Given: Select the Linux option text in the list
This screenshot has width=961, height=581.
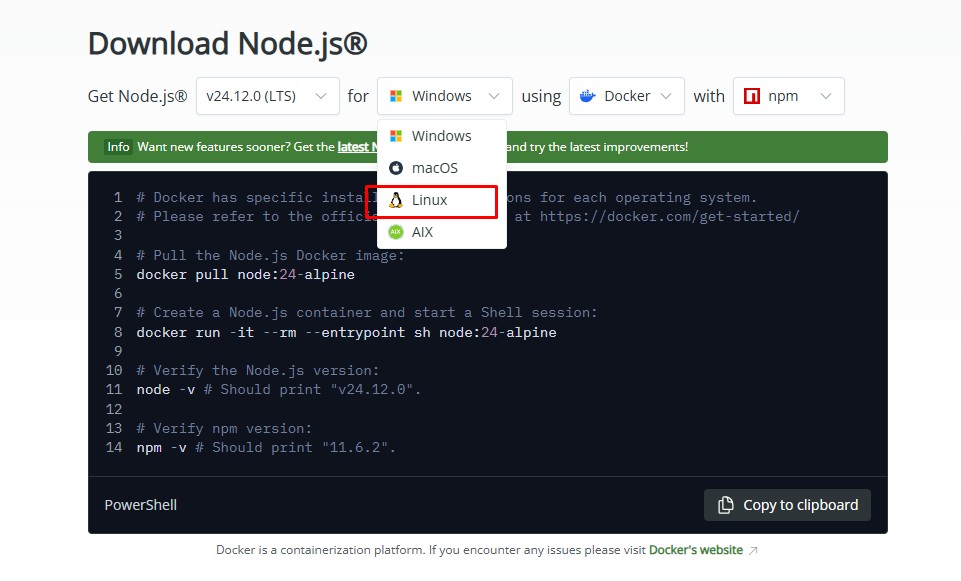Looking at the screenshot, I should click(x=430, y=200).
